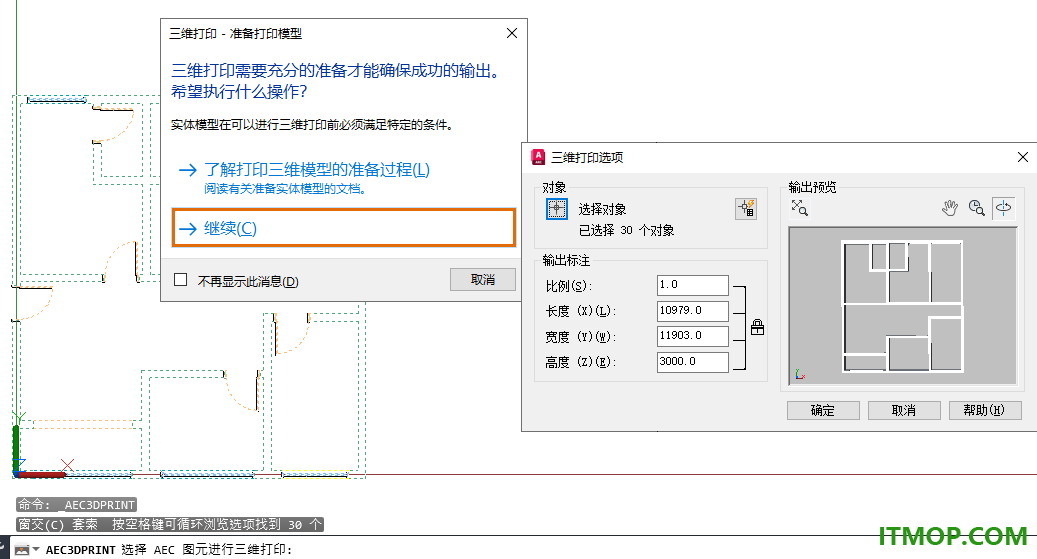Click the Help (帮助) button
Viewport: 1037px width, 559px height.
click(x=985, y=410)
